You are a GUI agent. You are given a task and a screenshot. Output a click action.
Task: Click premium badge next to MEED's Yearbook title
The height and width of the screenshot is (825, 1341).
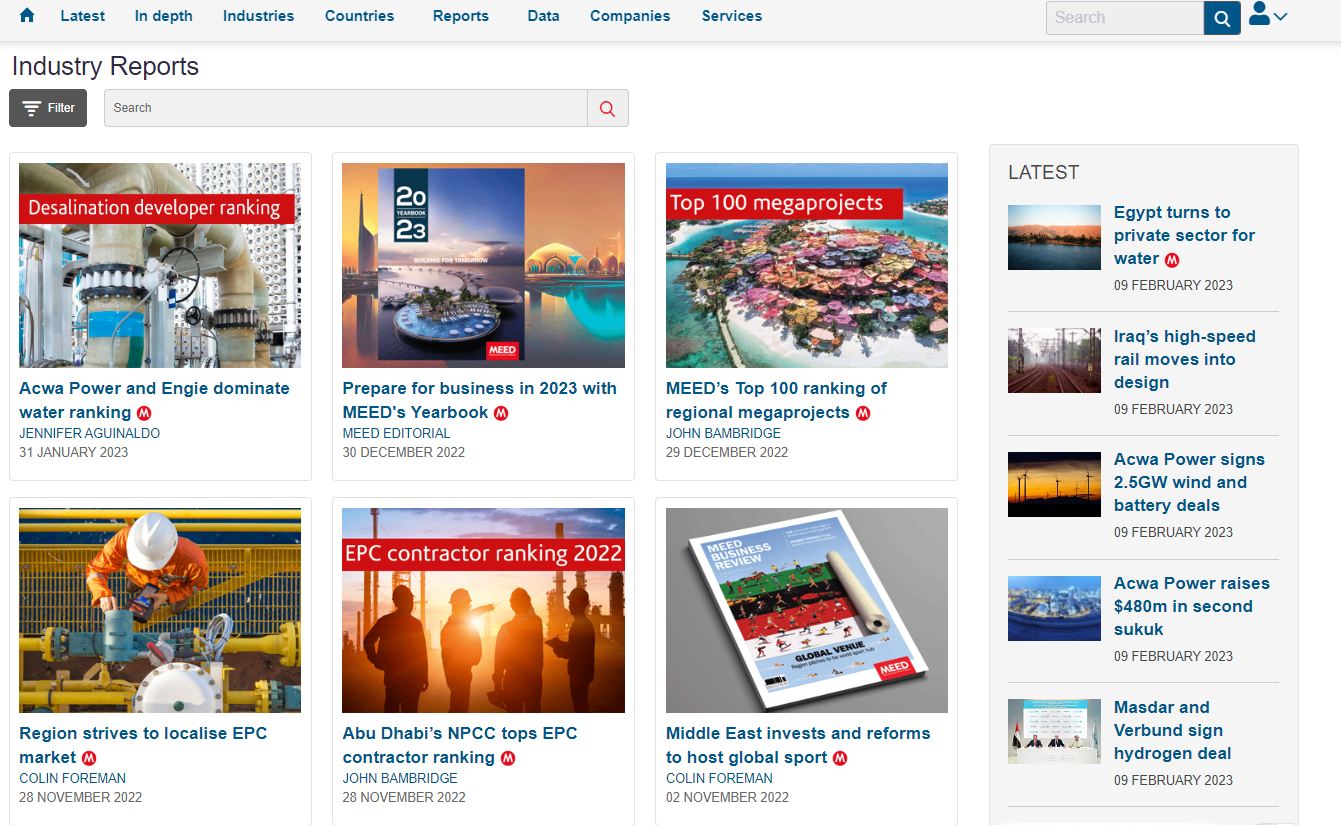tap(501, 413)
